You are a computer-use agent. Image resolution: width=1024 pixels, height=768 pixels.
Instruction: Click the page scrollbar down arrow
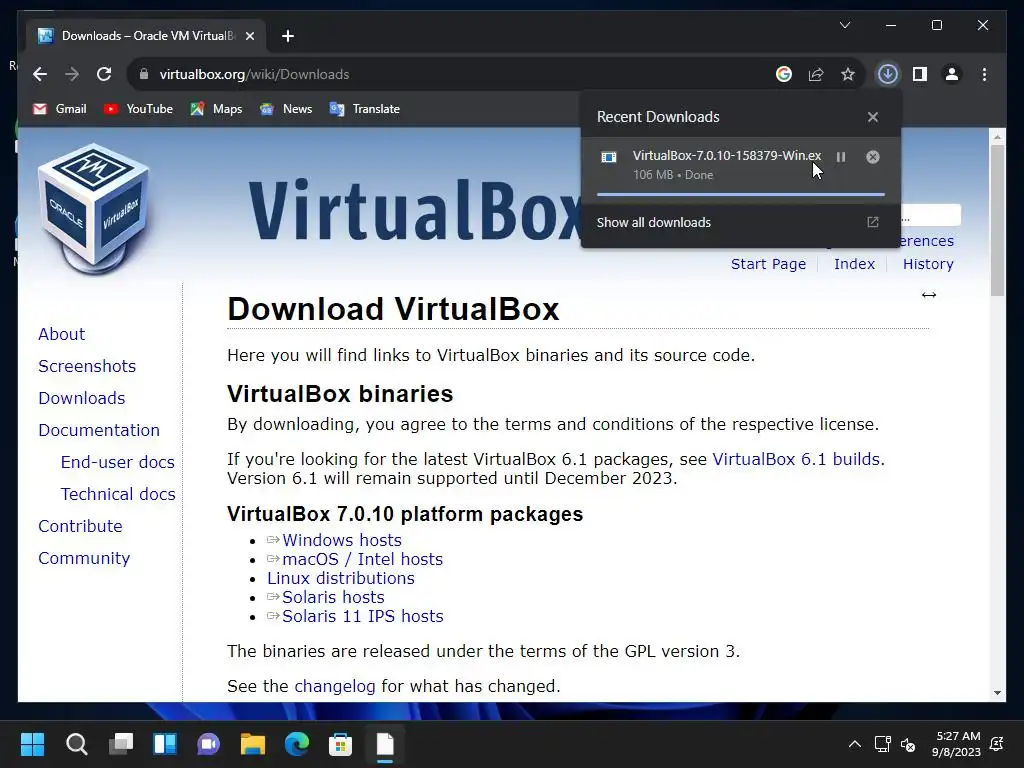(x=997, y=693)
